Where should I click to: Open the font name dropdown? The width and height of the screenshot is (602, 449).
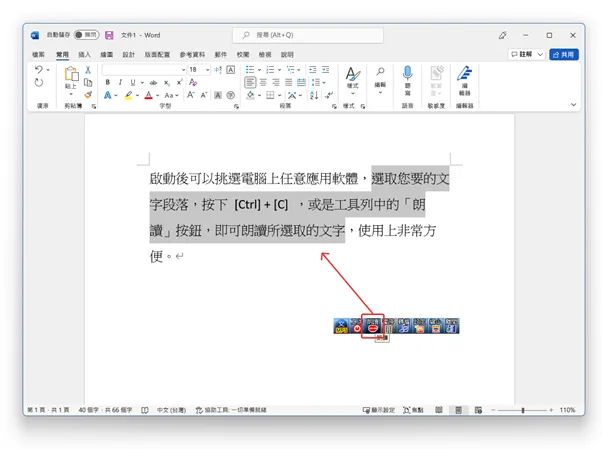pos(184,70)
